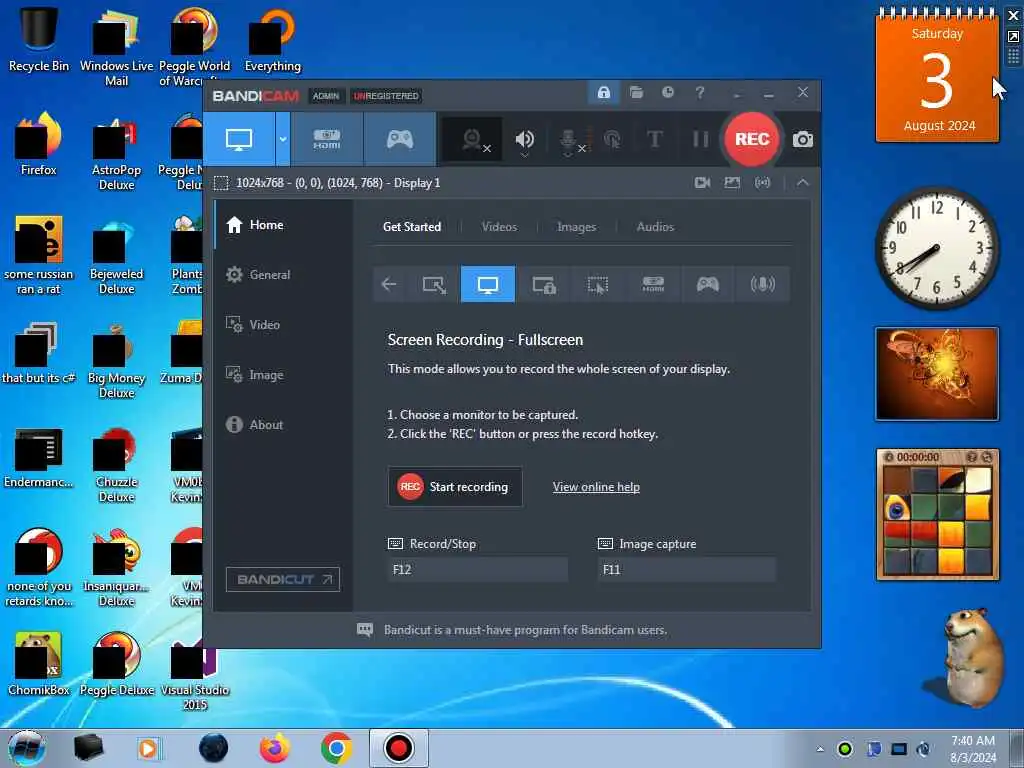Select audio only mode icon
Image resolution: width=1024 pixels, height=768 pixels.
click(762, 284)
